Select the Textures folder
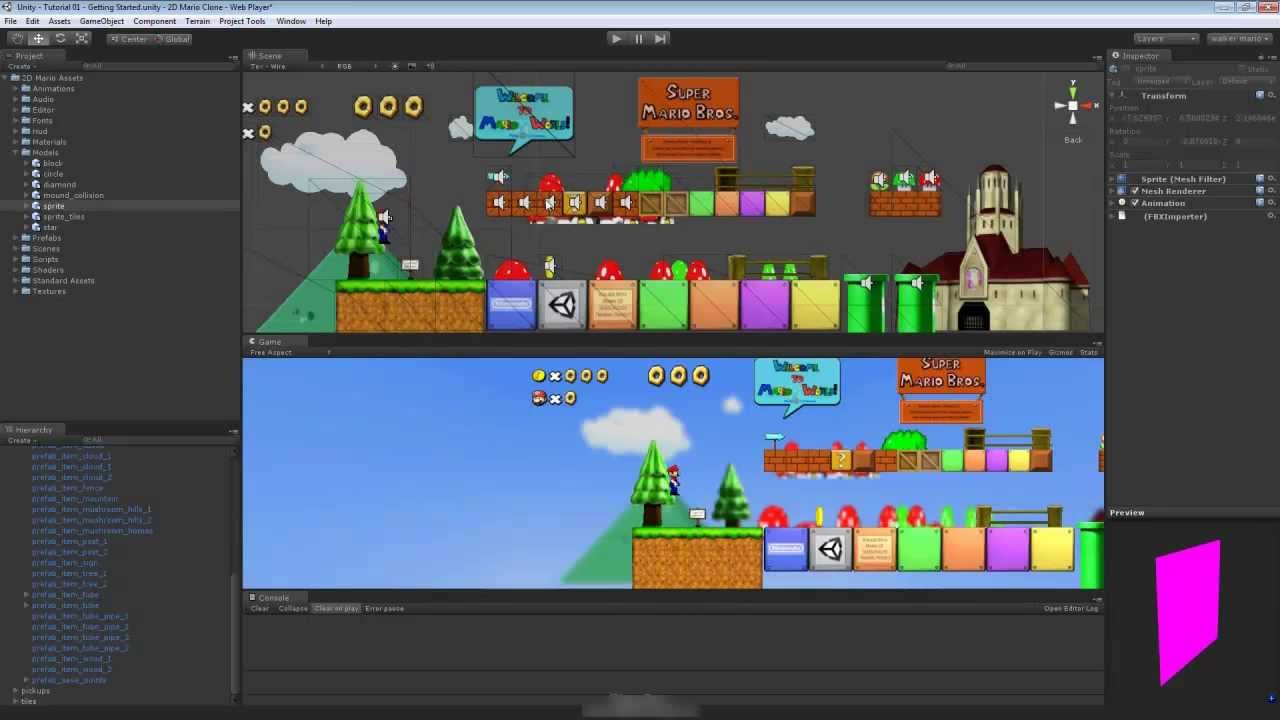Screen dimensions: 1280x720 click(48, 291)
